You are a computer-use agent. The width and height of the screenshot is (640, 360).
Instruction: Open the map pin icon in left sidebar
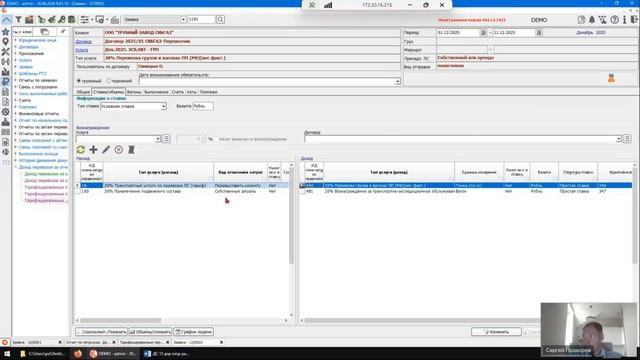click(x=5, y=42)
